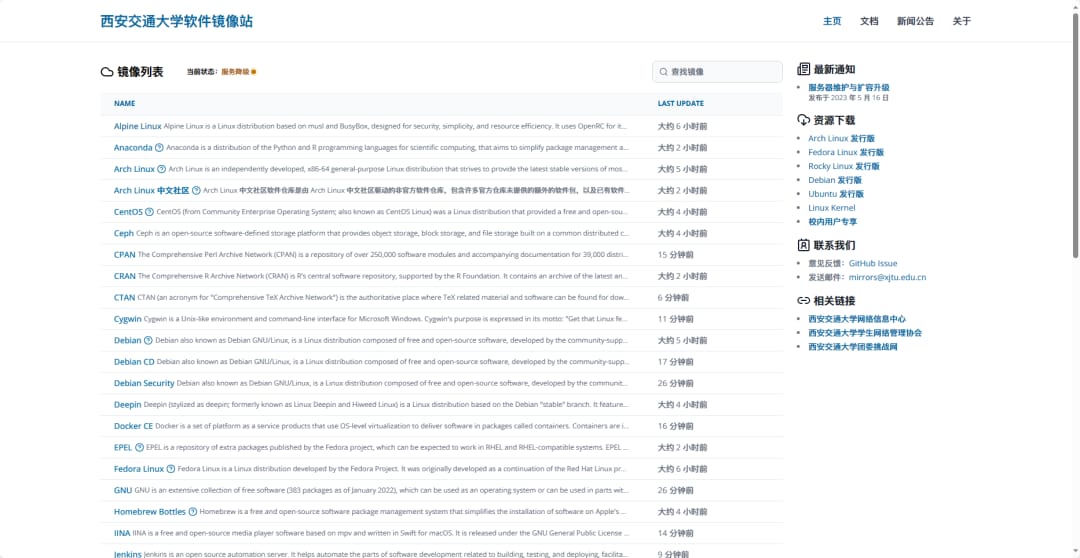Click the orange status indicator dot

(253, 72)
